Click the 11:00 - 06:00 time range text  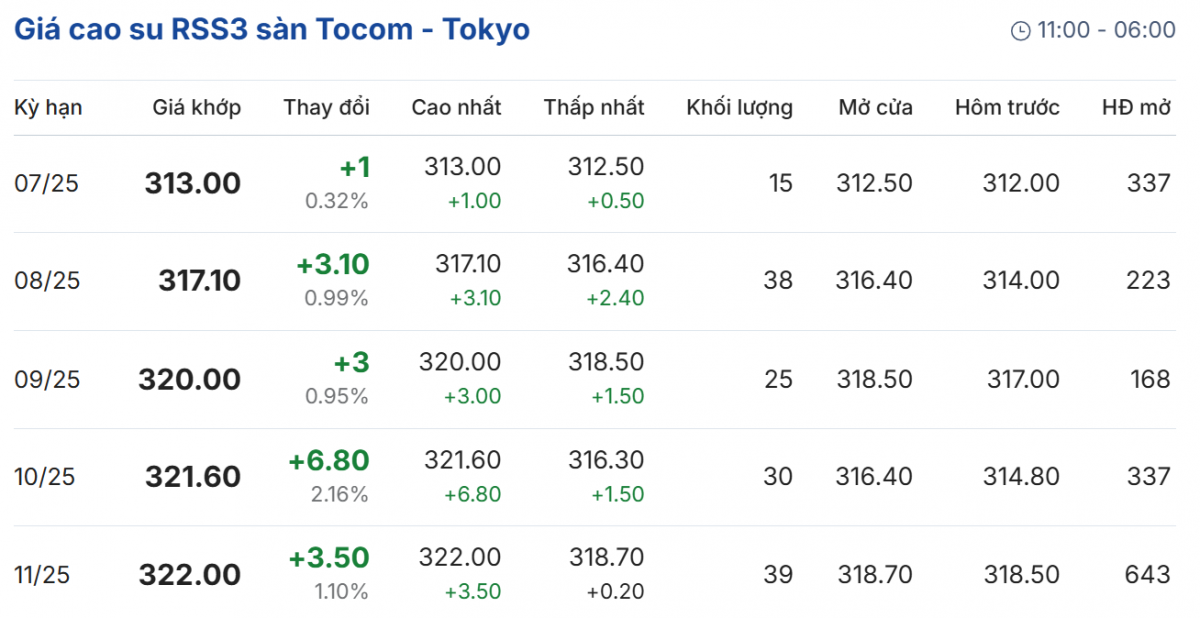coord(1106,31)
